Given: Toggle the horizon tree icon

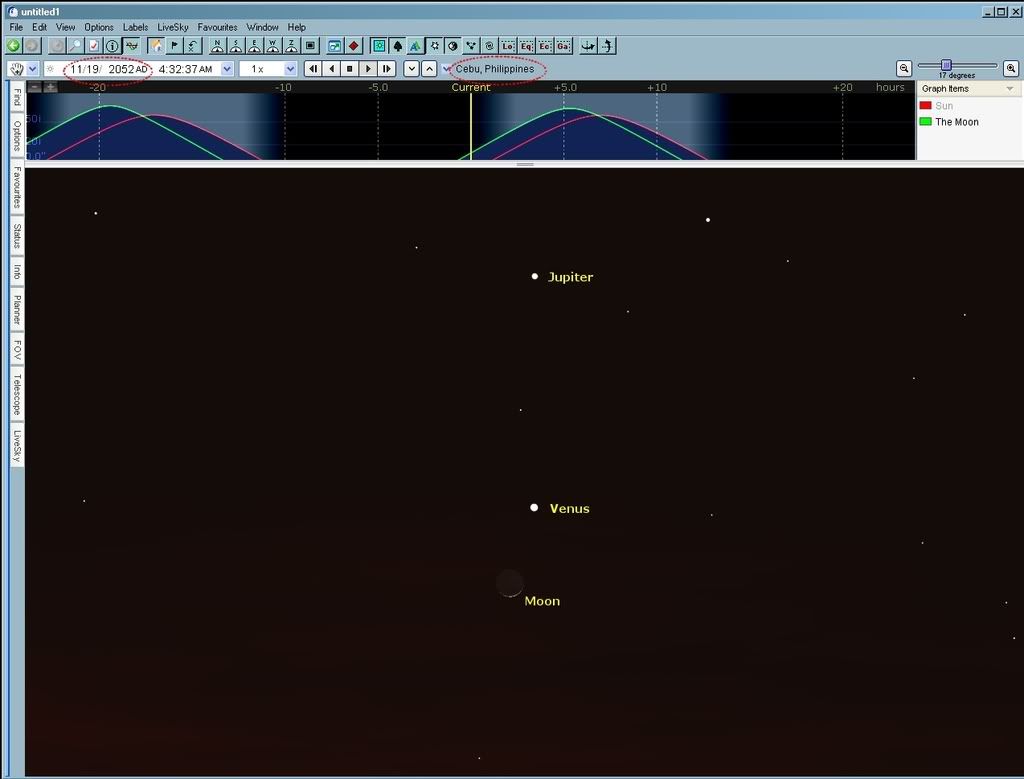Looking at the screenshot, I should click(x=397, y=46).
